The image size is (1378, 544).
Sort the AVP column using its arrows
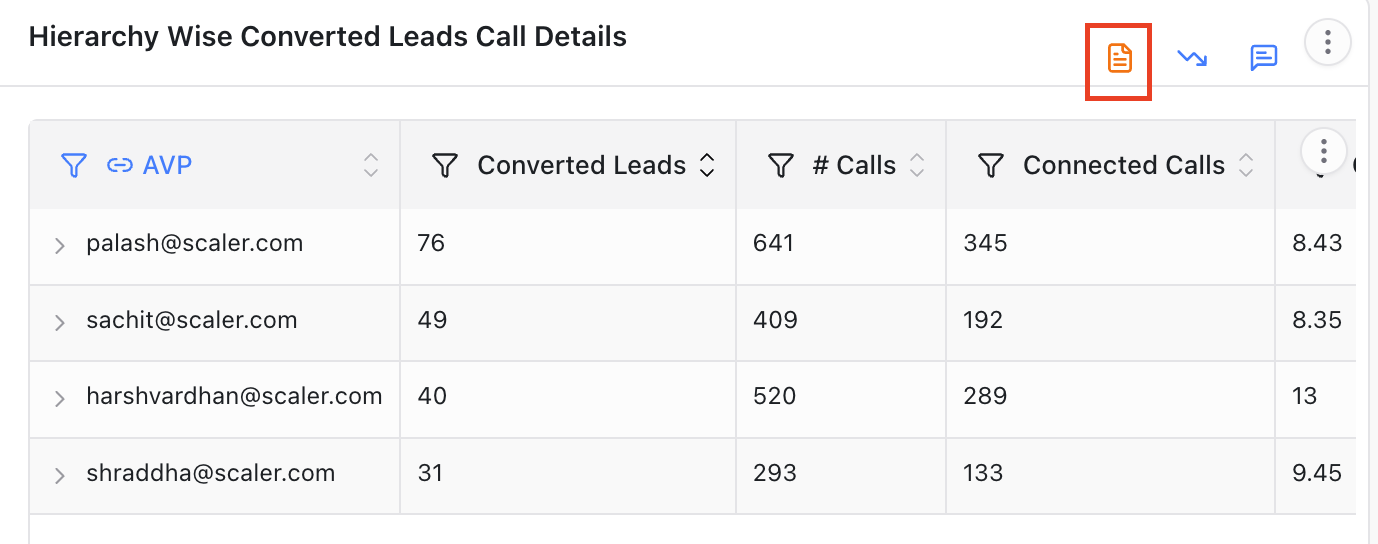point(371,165)
